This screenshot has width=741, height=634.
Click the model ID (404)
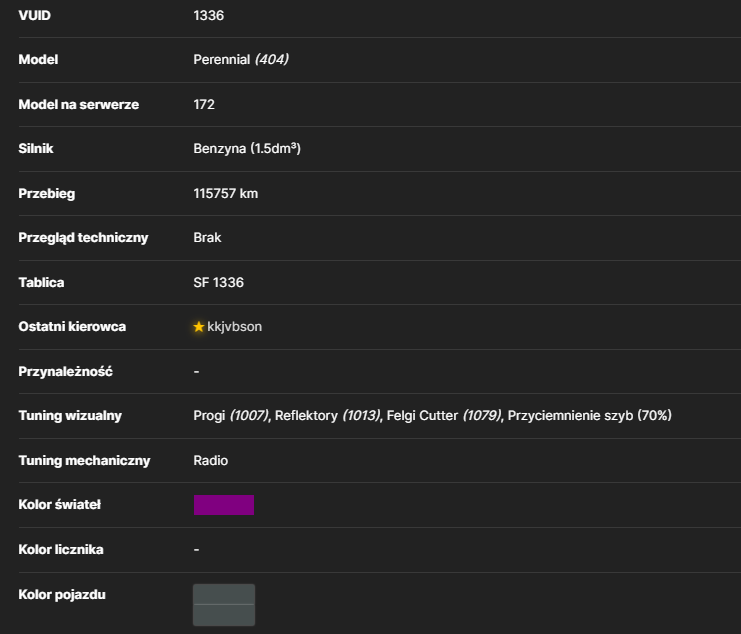coord(272,60)
